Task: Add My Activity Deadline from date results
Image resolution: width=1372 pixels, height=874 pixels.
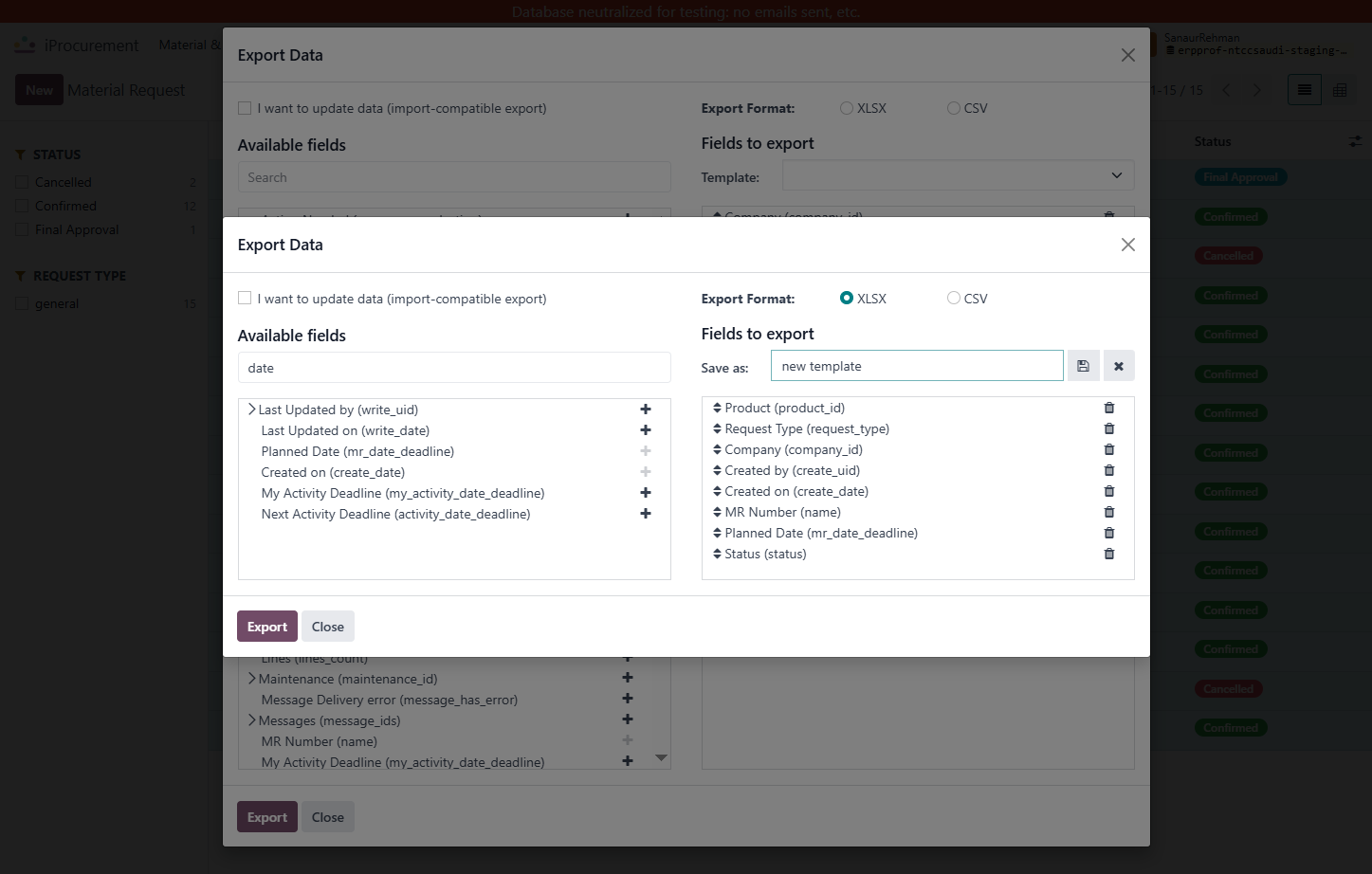Action: [x=646, y=493]
